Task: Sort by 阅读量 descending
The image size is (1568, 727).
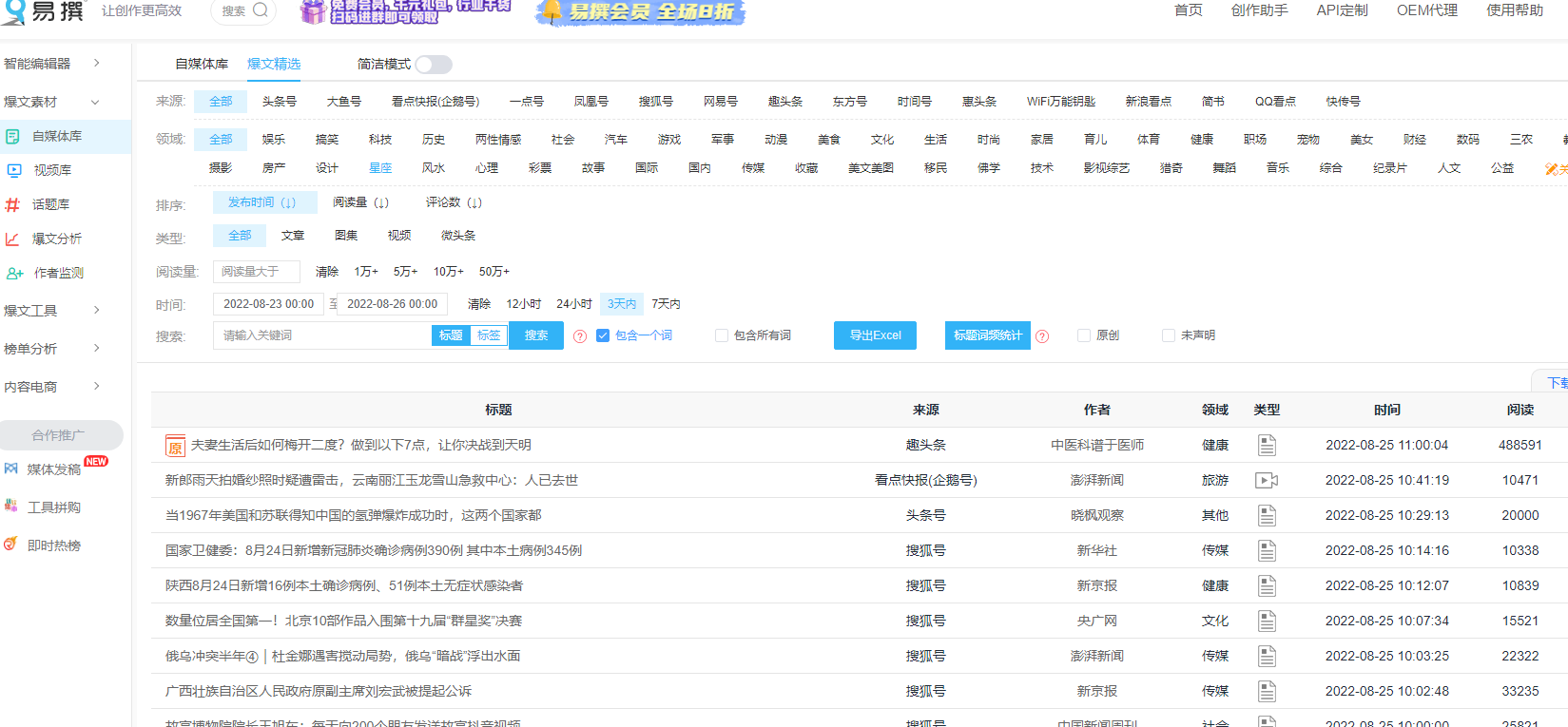Action: pos(360,202)
